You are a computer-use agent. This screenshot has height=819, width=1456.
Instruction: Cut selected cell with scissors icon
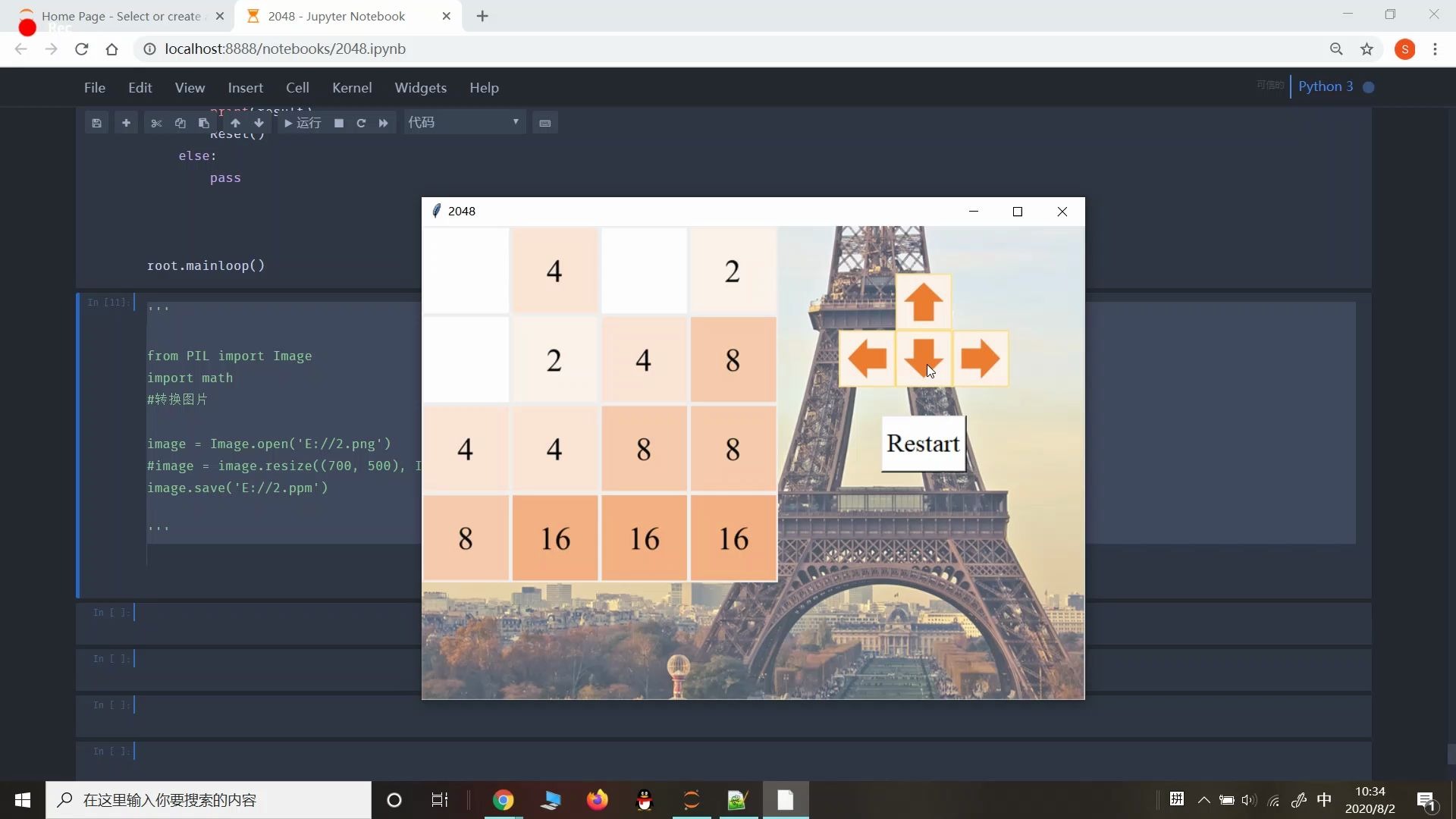point(156,123)
